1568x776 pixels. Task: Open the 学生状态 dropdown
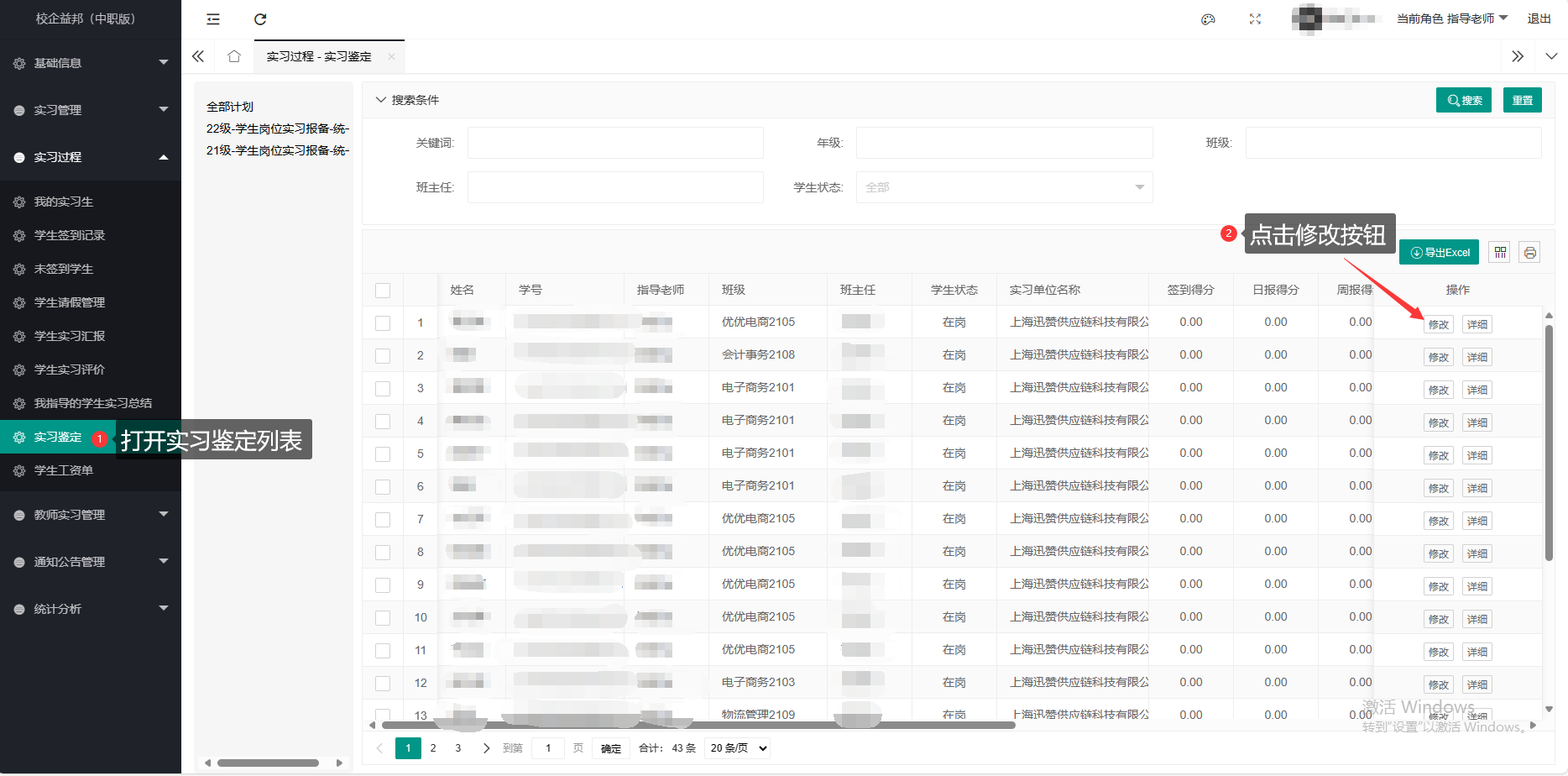[1004, 187]
